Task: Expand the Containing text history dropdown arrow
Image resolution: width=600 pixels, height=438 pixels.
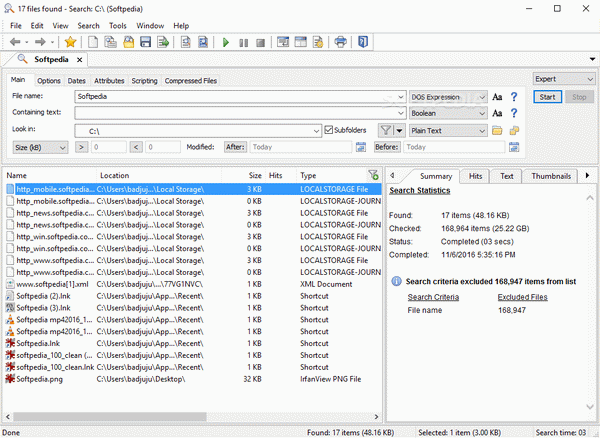Action: coord(401,113)
